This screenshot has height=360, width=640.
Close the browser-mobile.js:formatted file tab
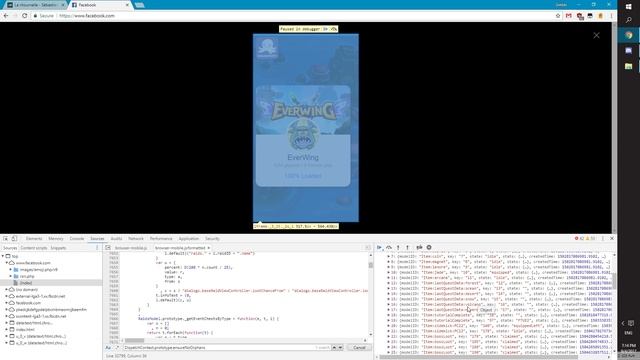(x=209, y=248)
